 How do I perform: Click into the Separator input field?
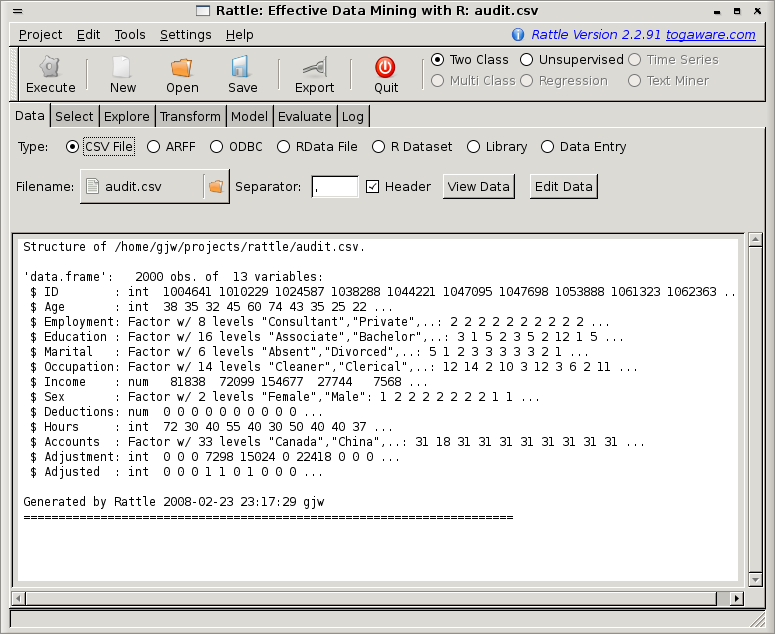334,187
